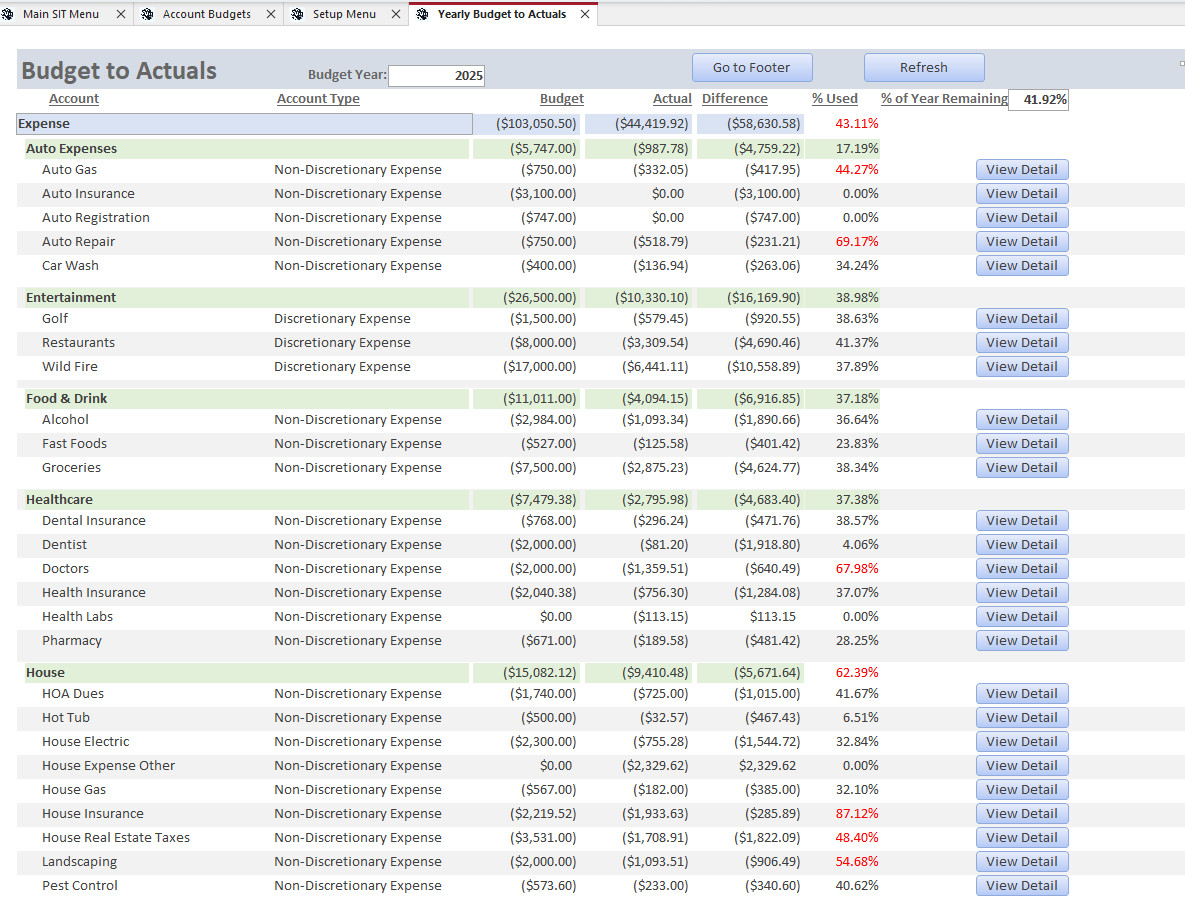Open View Detail for Doctors
1185x897 pixels.
tap(1022, 569)
